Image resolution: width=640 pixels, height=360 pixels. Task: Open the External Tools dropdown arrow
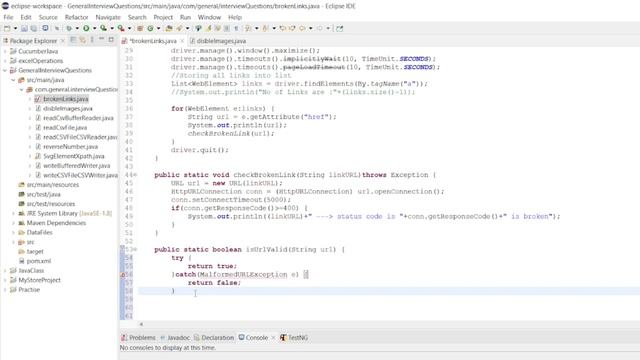(x=129, y=28)
